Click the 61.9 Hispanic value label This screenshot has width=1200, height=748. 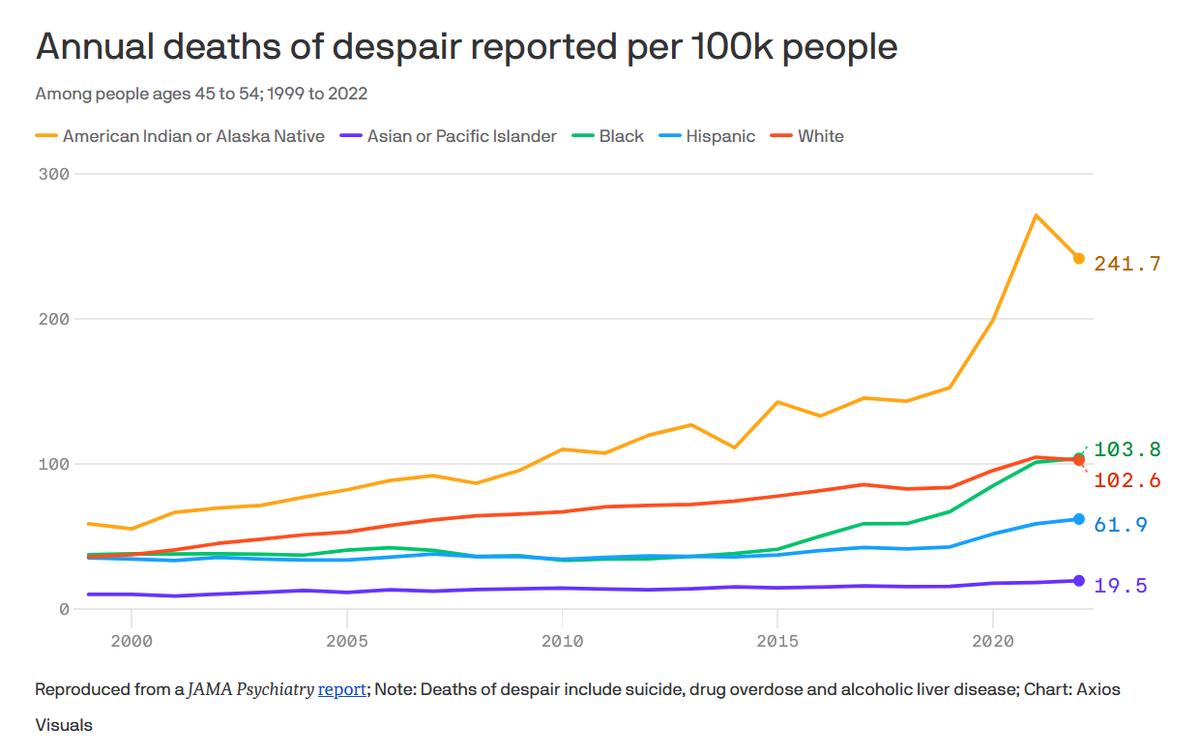(1120, 524)
